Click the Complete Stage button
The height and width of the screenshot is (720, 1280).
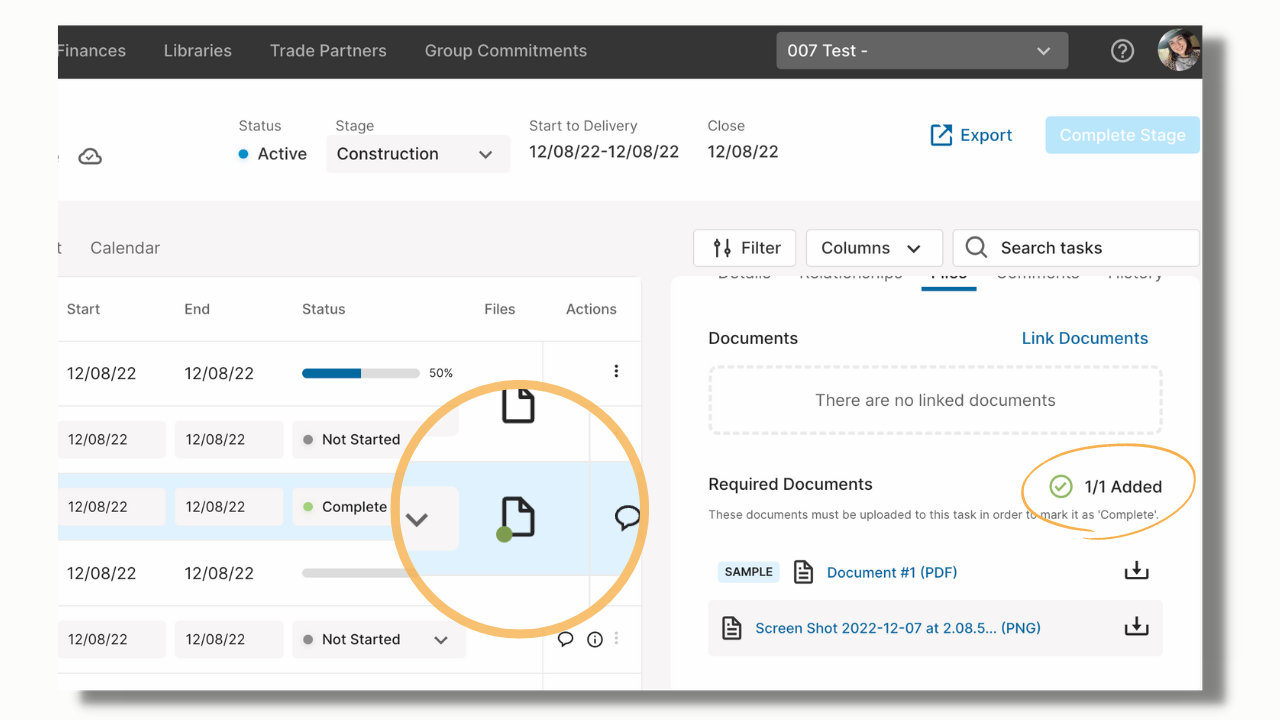click(1122, 135)
